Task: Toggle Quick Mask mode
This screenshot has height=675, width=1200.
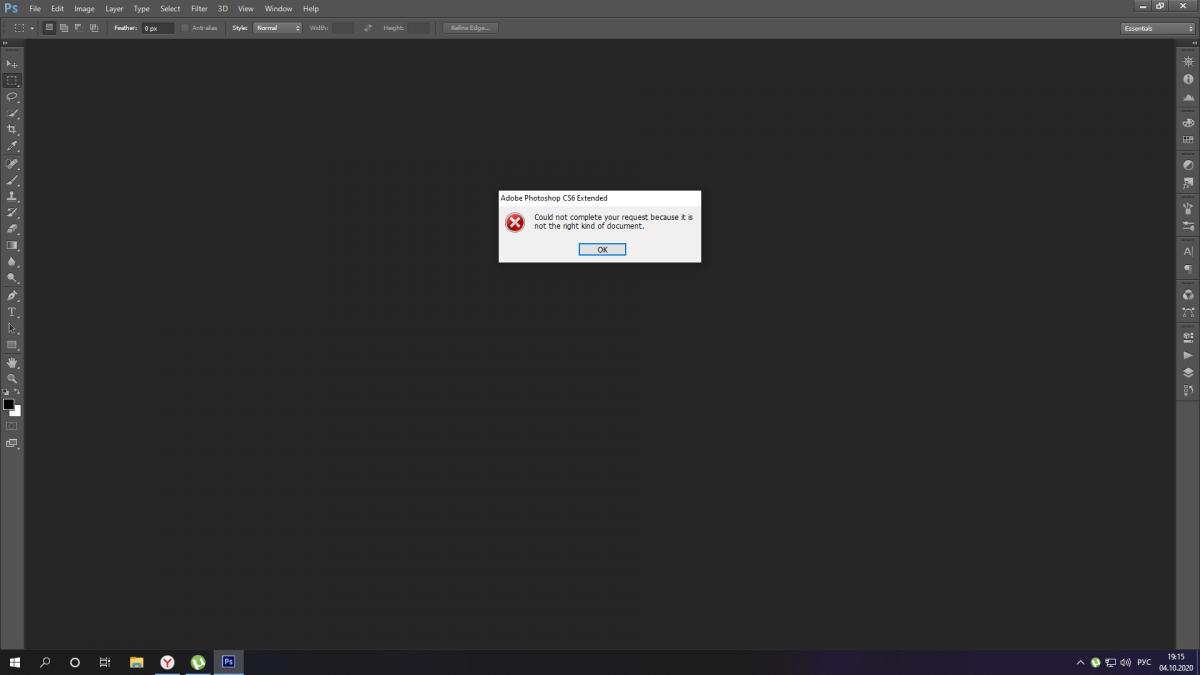Action: pos(12,426)
